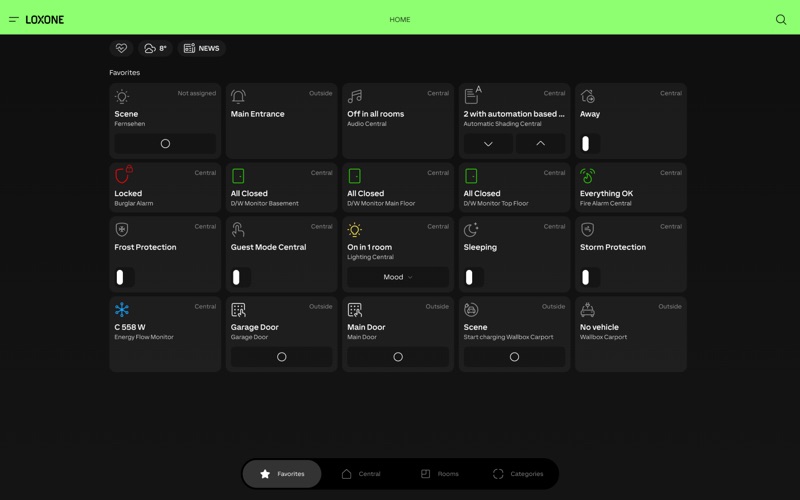The width and height of the screenshot is (800, 500).
Task: Start charging Wallbox Carport circle button
Action: (514, 357)
